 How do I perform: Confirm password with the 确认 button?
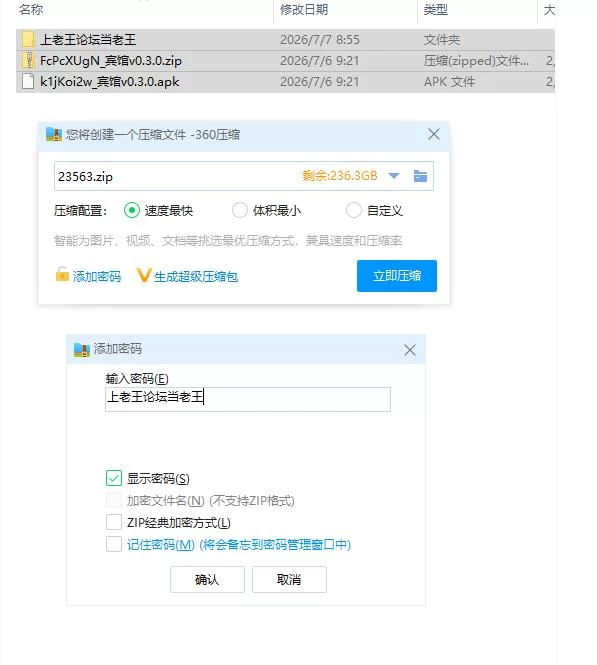click(x=207, y=579)
